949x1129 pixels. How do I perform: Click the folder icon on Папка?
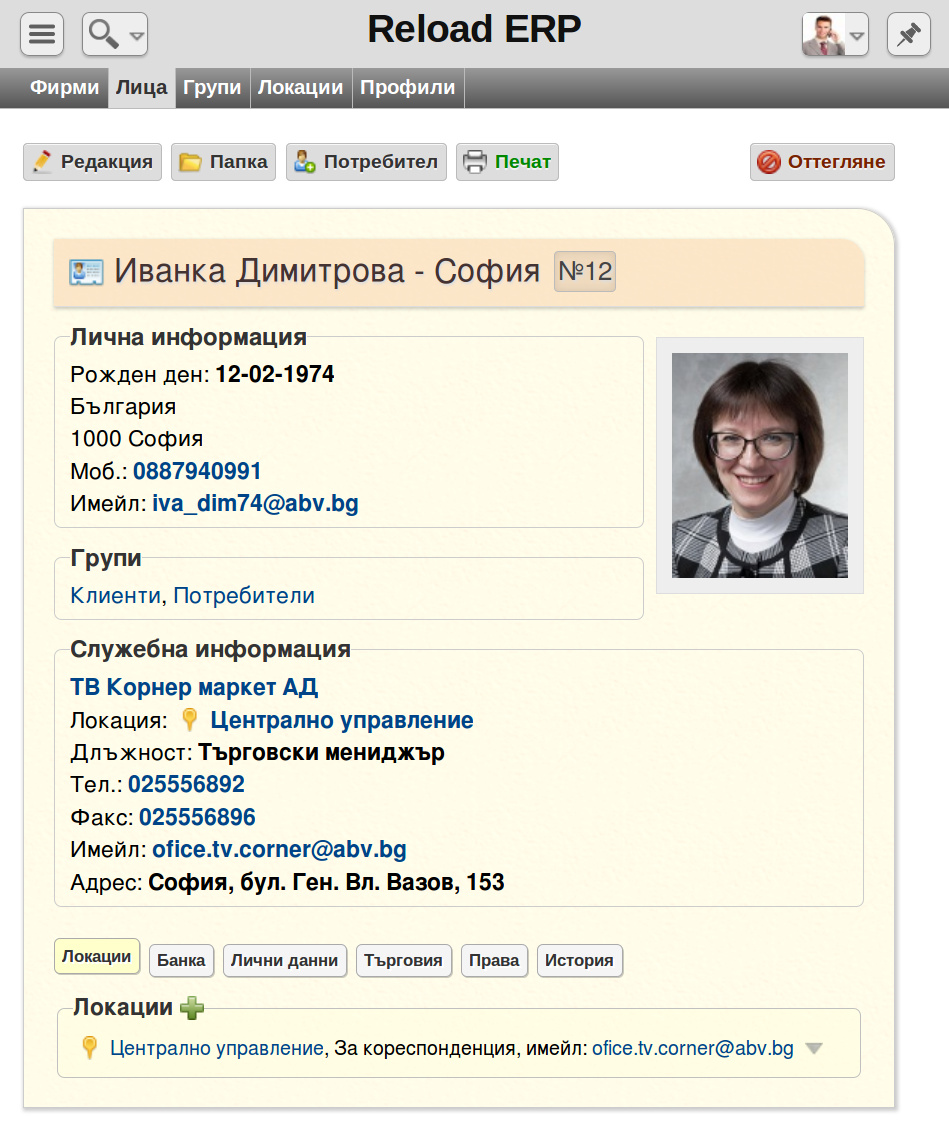click(x=190, y=162)
